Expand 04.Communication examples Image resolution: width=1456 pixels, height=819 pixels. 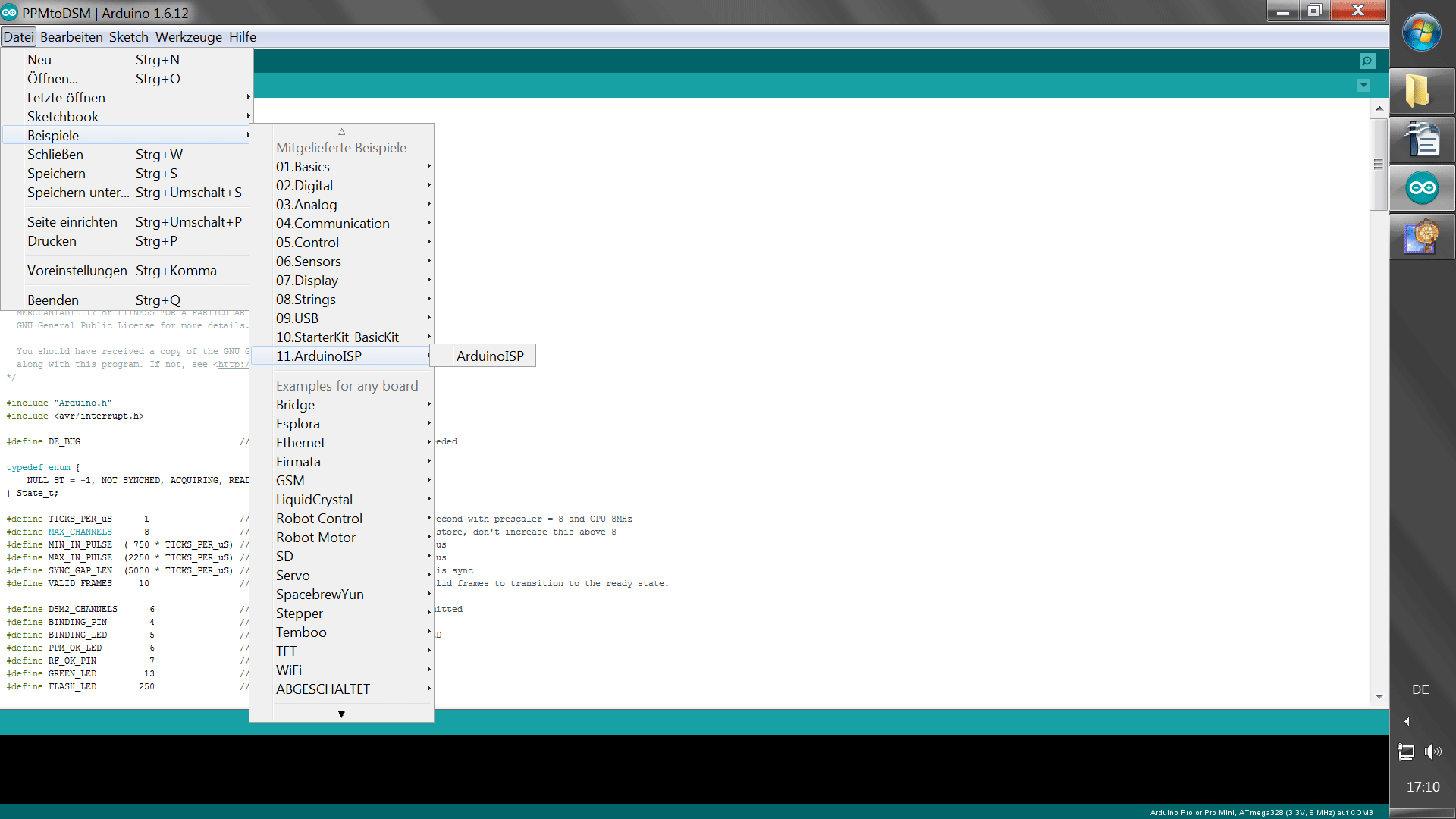tap(341, 224)
